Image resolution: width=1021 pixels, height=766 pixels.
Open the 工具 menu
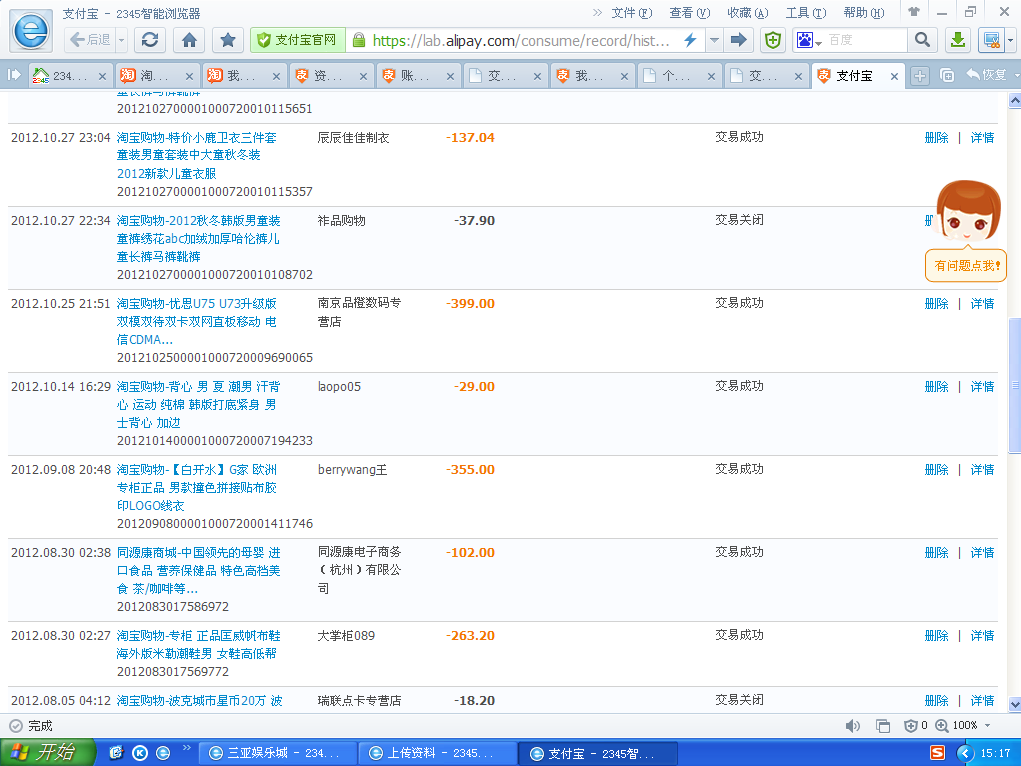(x=805, y=13)
